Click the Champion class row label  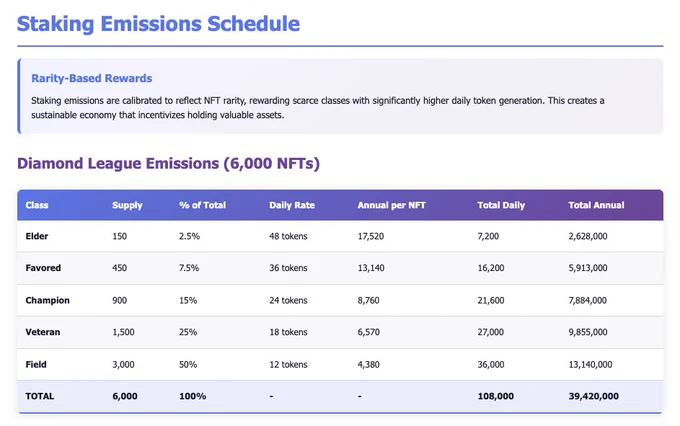click(47, 301)
